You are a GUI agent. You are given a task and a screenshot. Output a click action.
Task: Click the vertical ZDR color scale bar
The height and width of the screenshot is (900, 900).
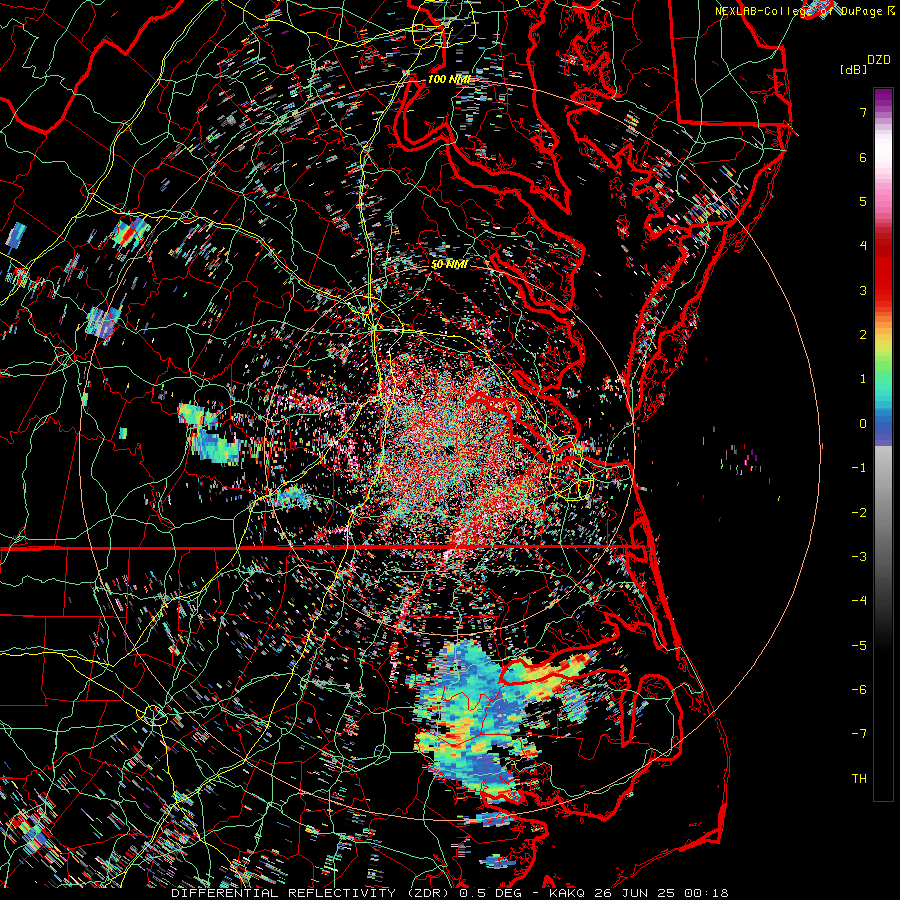tap(883, 444)
